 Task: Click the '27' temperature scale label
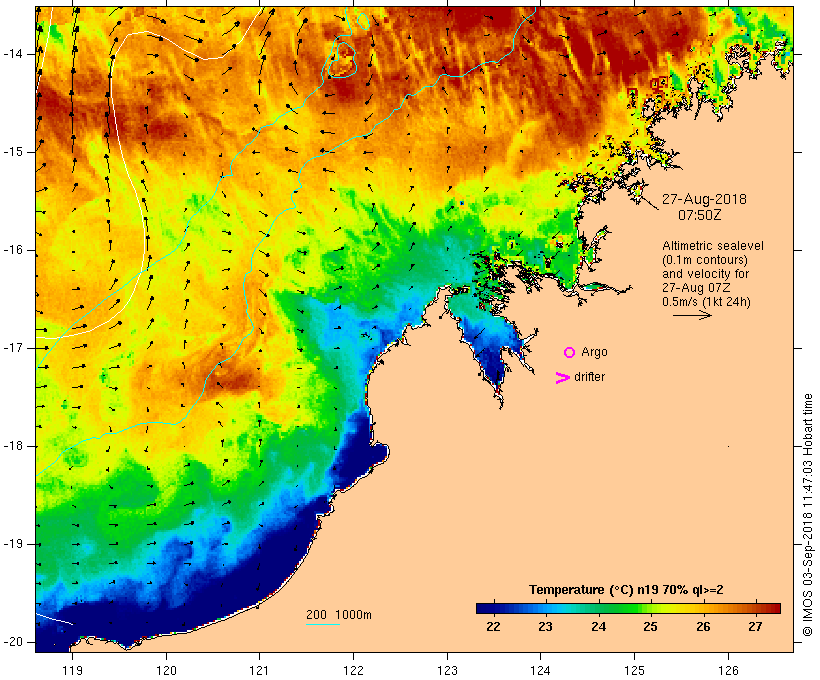[x=755, y=627]
